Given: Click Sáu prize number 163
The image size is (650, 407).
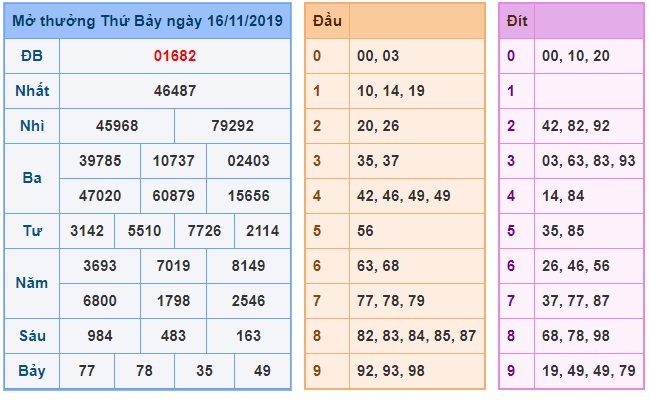Looking at the screenshot, I should pyautogui.click(x=249, y=336).
